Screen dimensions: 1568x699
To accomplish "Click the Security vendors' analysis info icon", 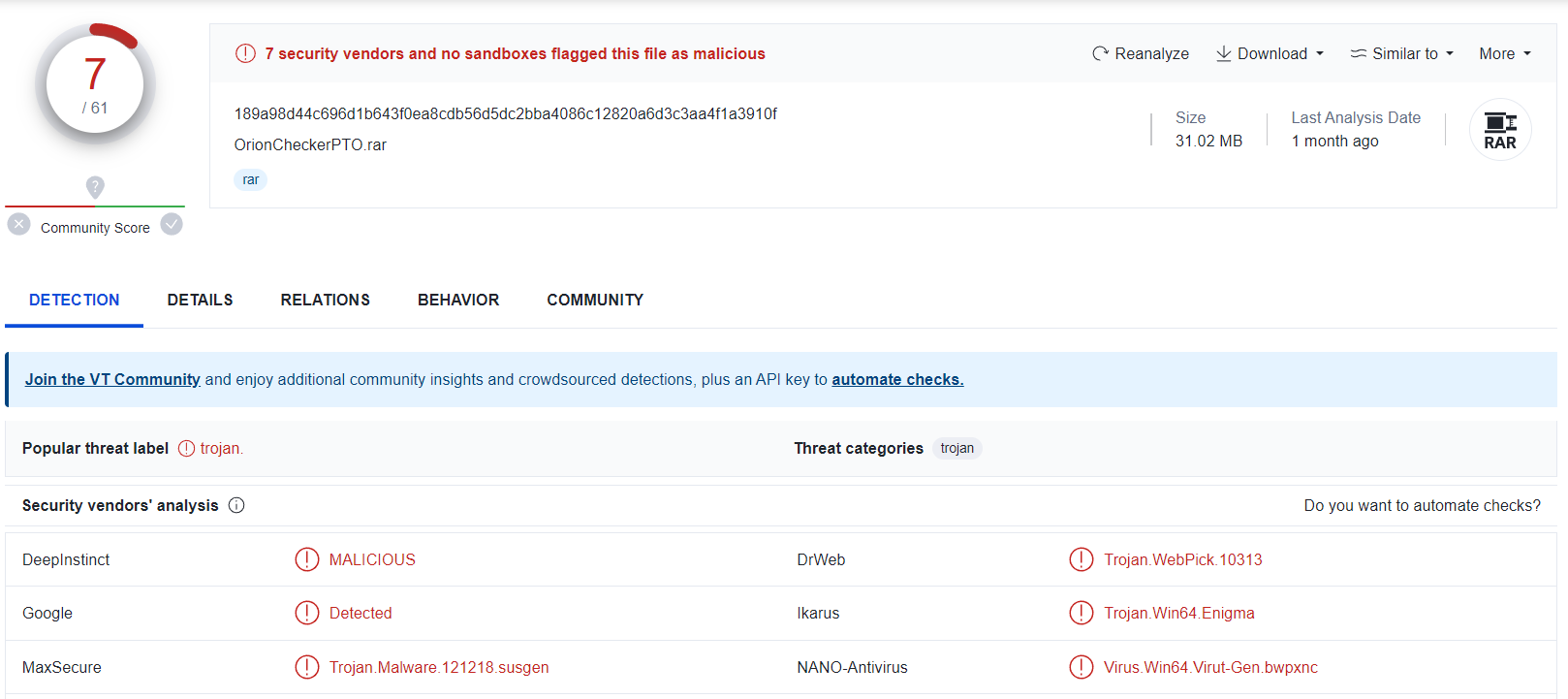I will 236,505.
